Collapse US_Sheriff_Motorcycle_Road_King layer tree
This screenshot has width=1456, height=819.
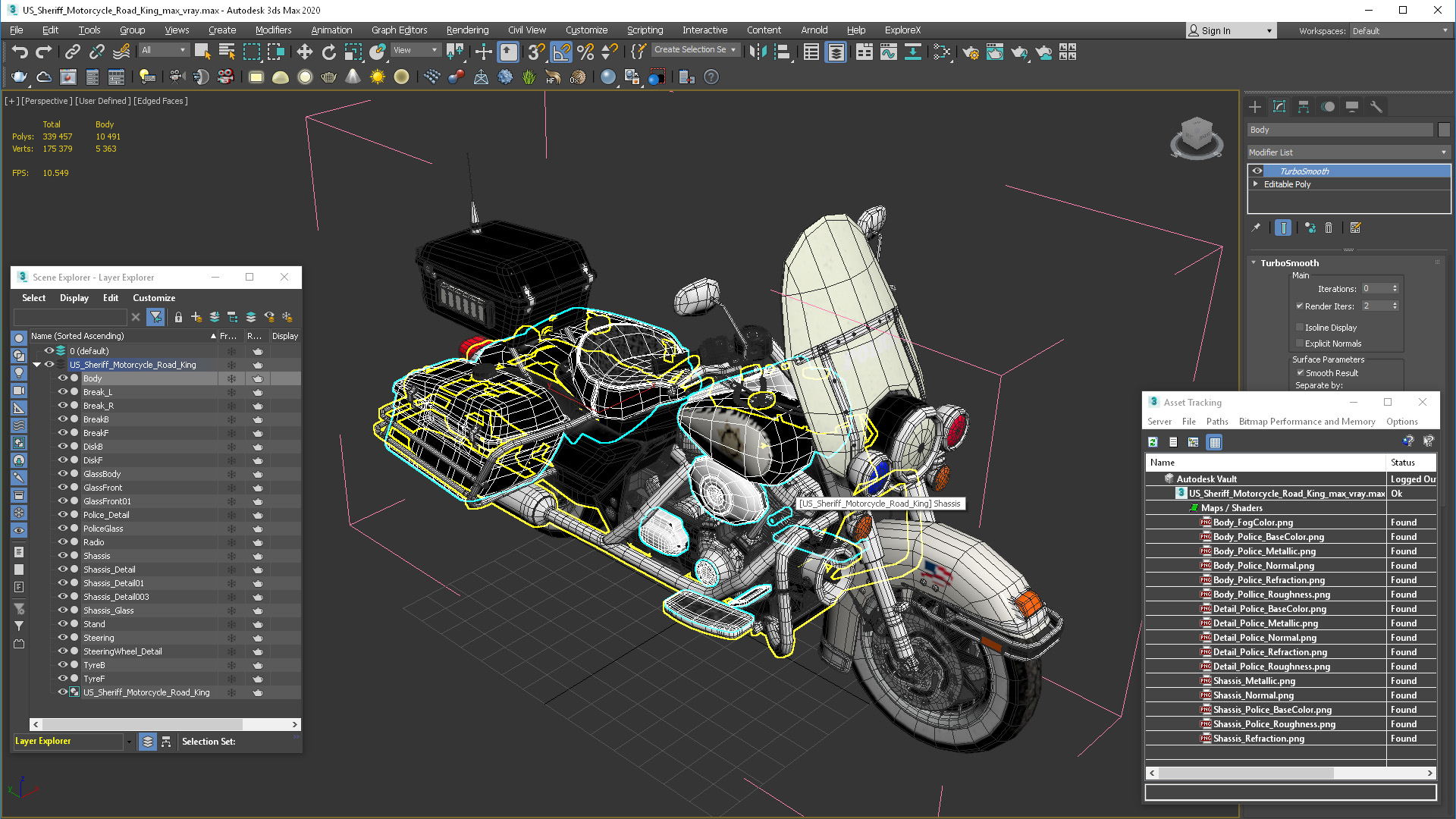[36, 365]
